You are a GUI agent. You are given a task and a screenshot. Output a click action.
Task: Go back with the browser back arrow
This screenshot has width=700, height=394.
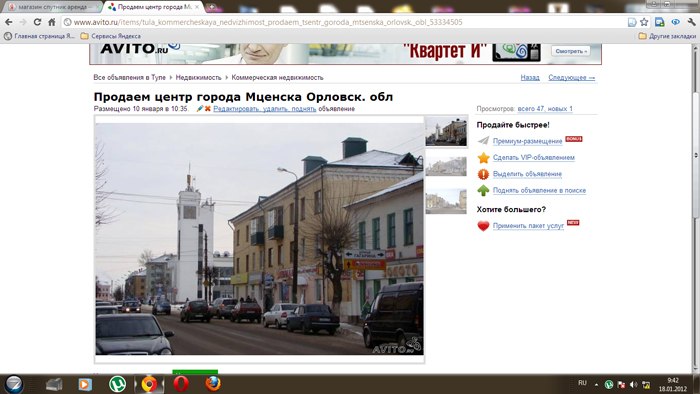8,22
